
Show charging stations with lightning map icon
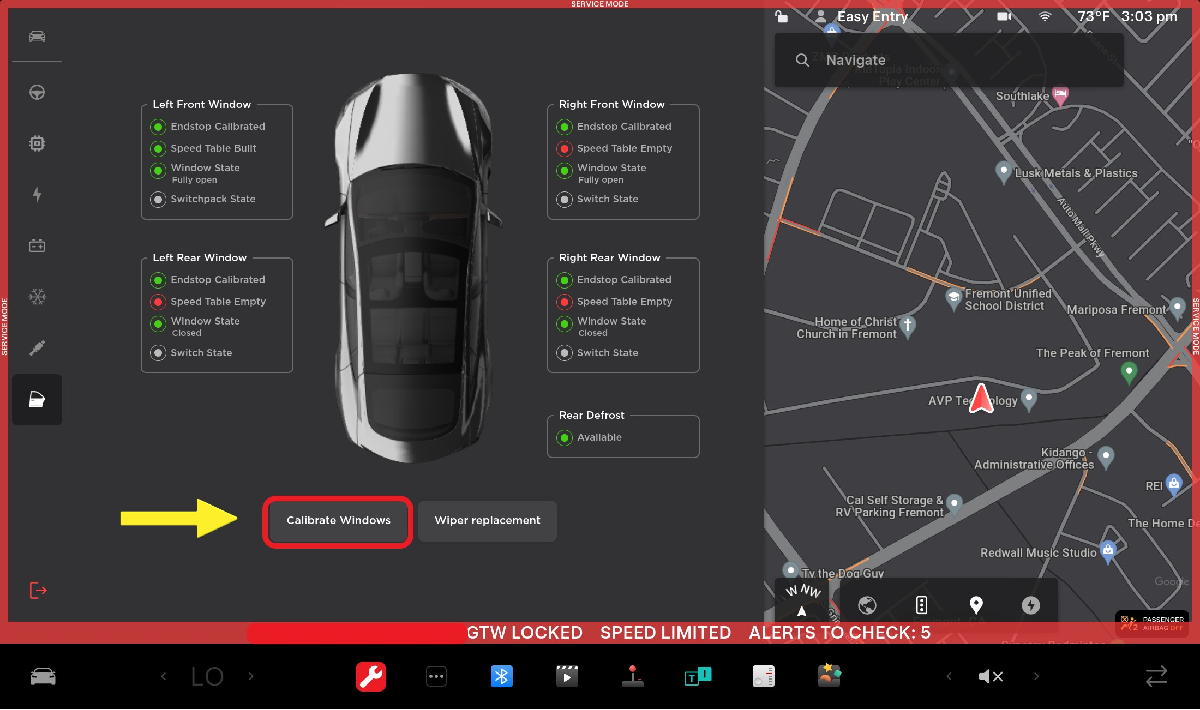(x=1030, y=605)
